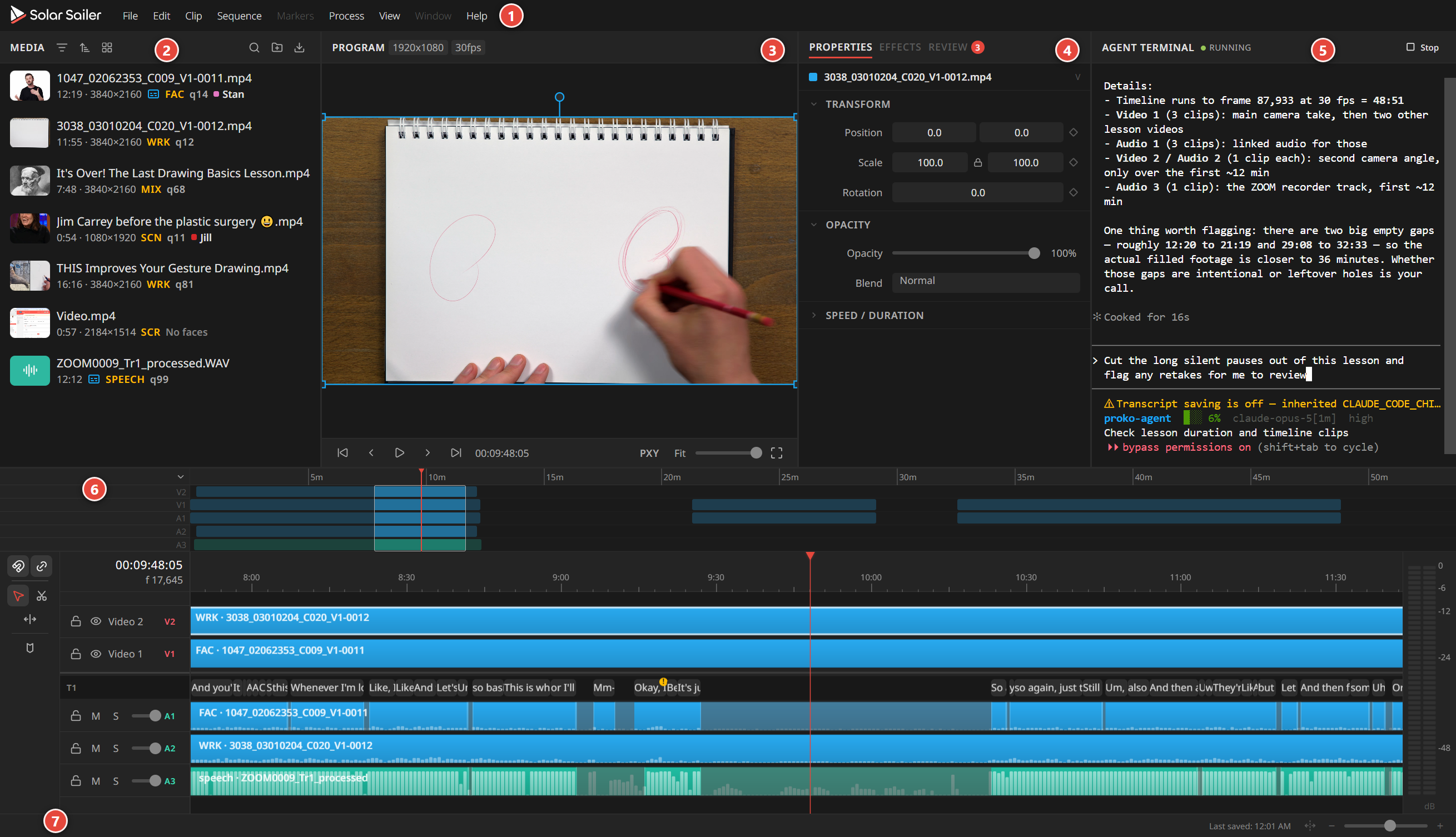Image resolution: width=1456 pixels, height=837 pixels.
Task: Click the media filter icon
Action: click(x=62, y=48)
